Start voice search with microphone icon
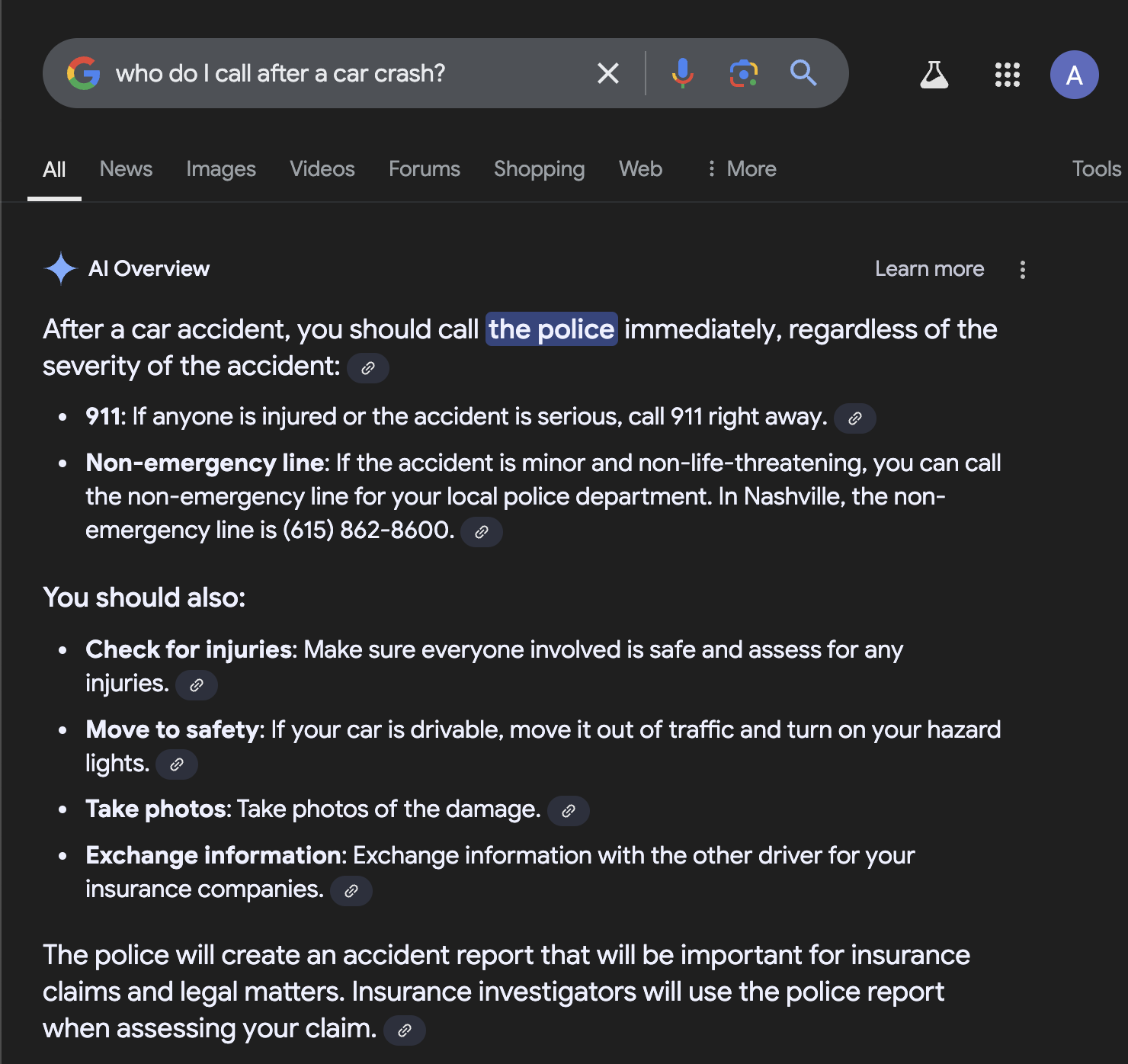Screen dimensions: 1128x1064 click(x=682, y=74)
